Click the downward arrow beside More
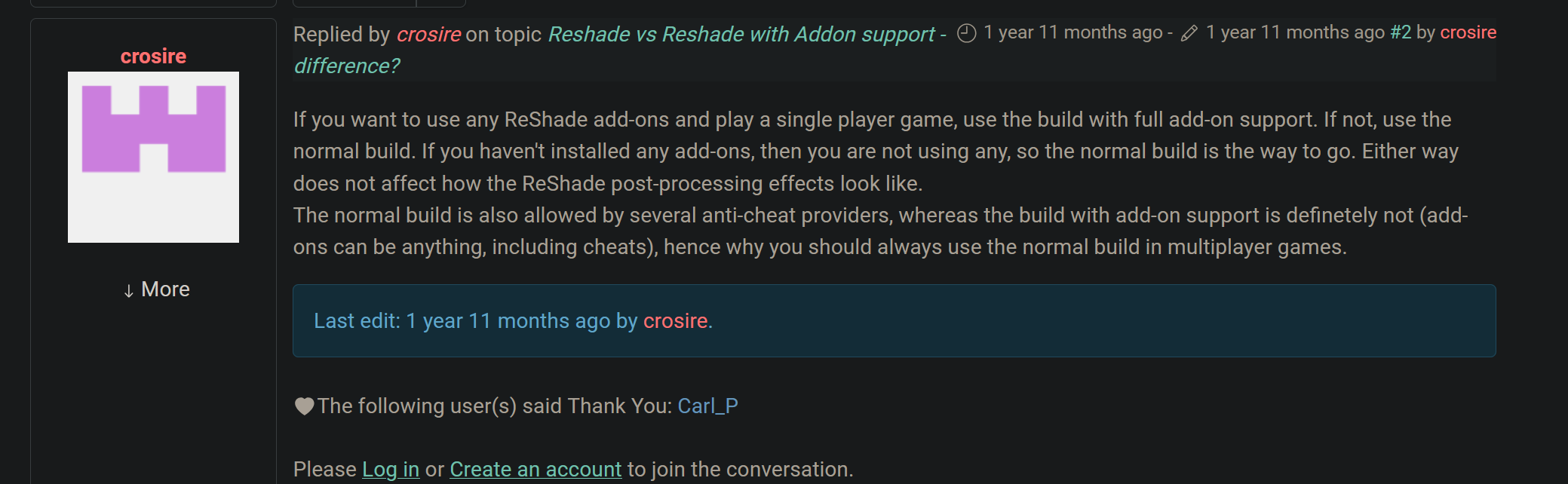 click(x=128, y=290)
